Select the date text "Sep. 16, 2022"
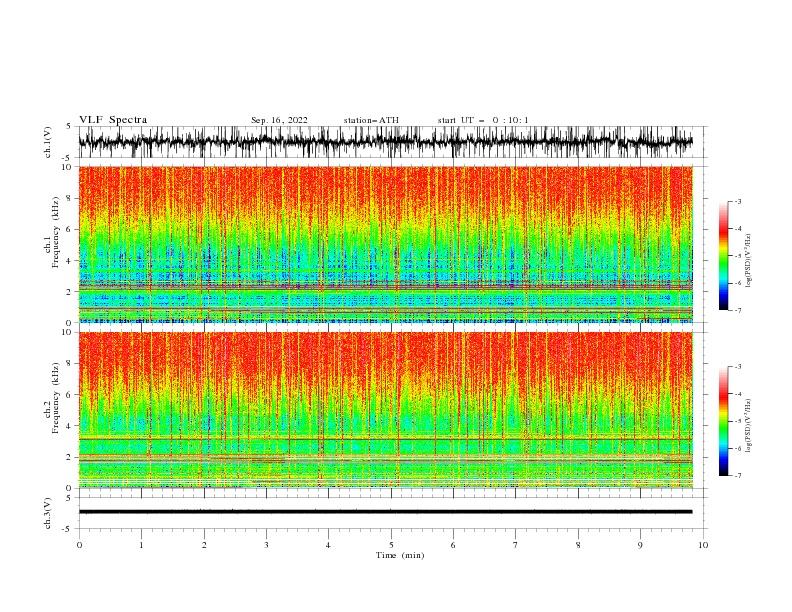The width and height of the screenshot is (792, 612). [279, 120]
